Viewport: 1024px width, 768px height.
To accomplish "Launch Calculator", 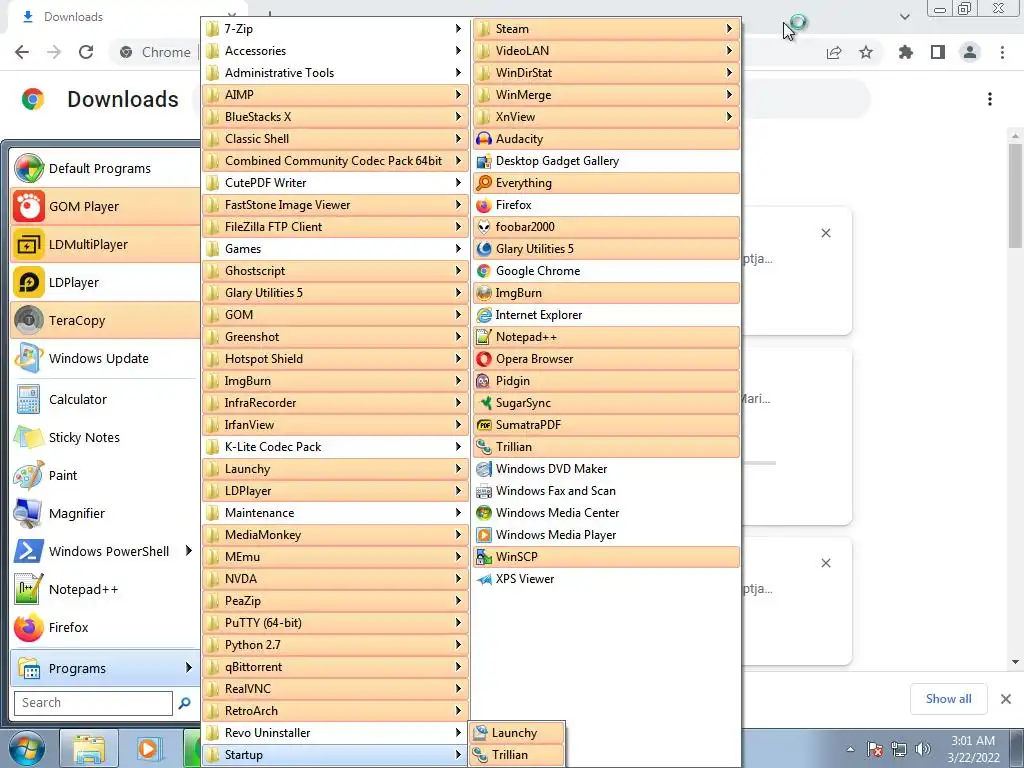I will [x=106, y=399].
